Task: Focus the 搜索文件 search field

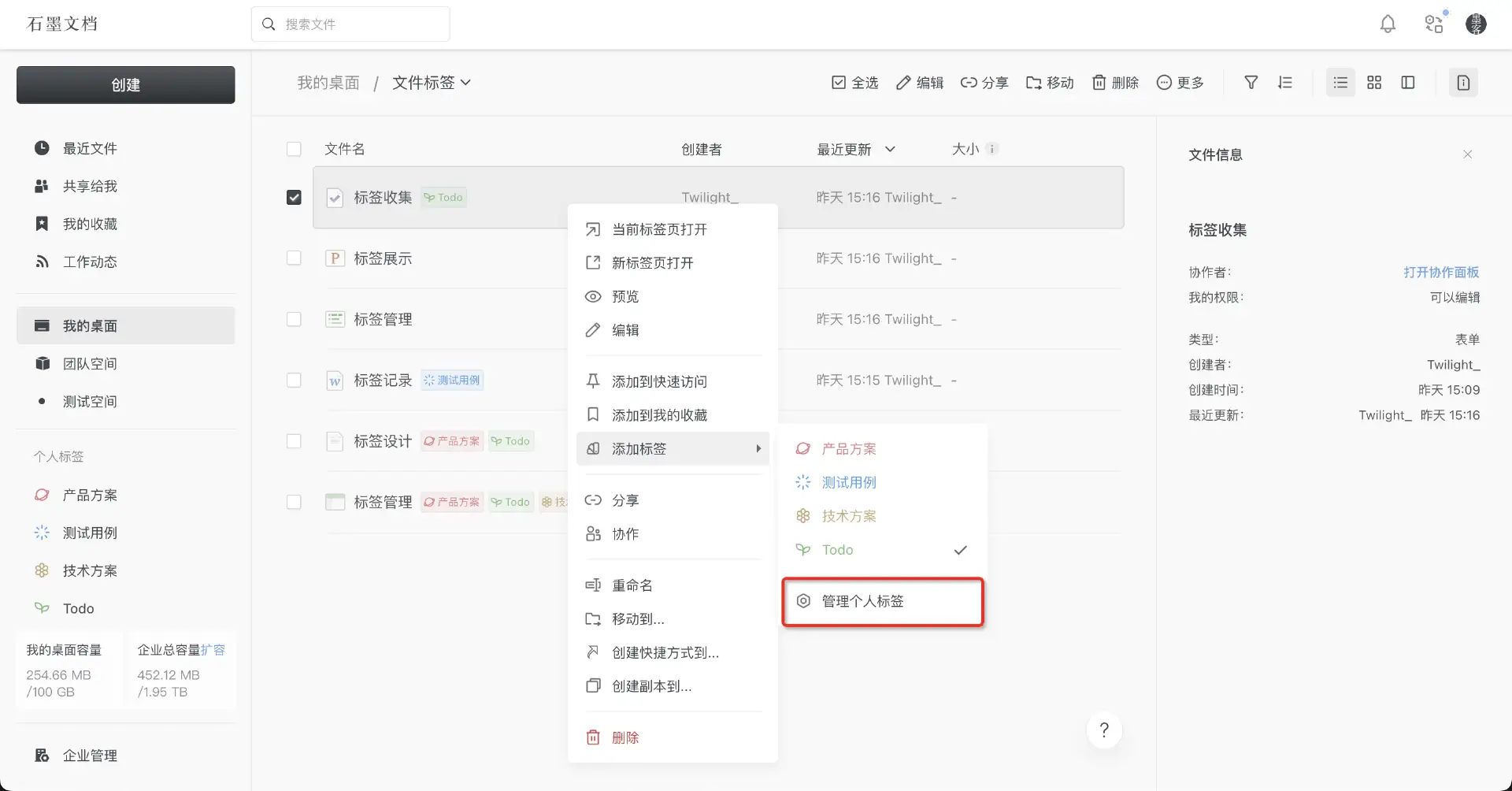Action: point(350,24)
